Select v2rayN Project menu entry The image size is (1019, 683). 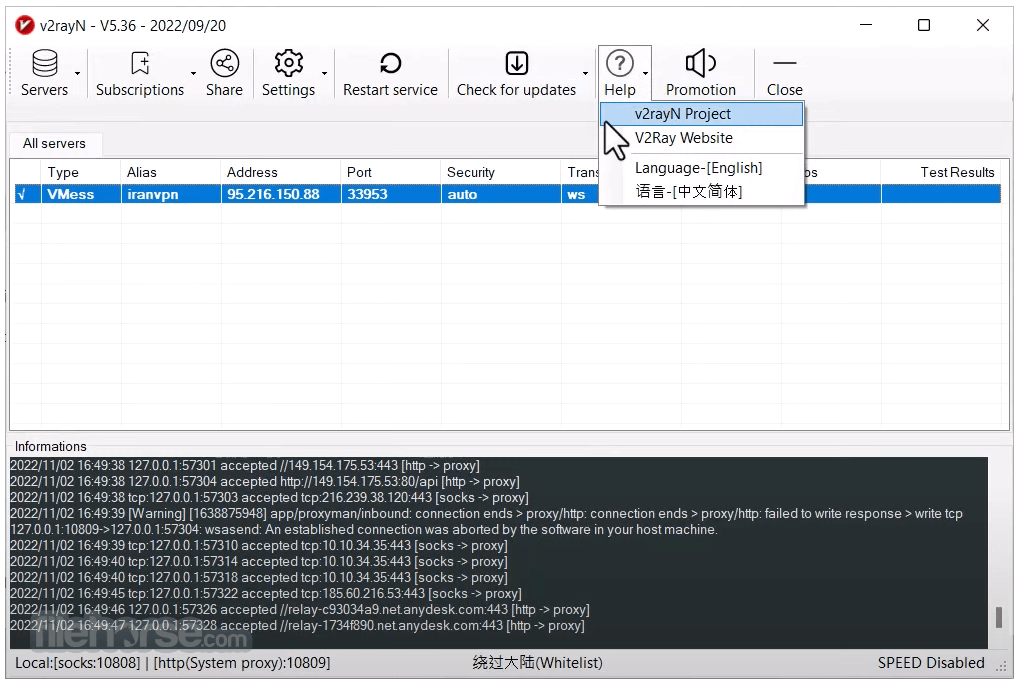pos(702,114)
